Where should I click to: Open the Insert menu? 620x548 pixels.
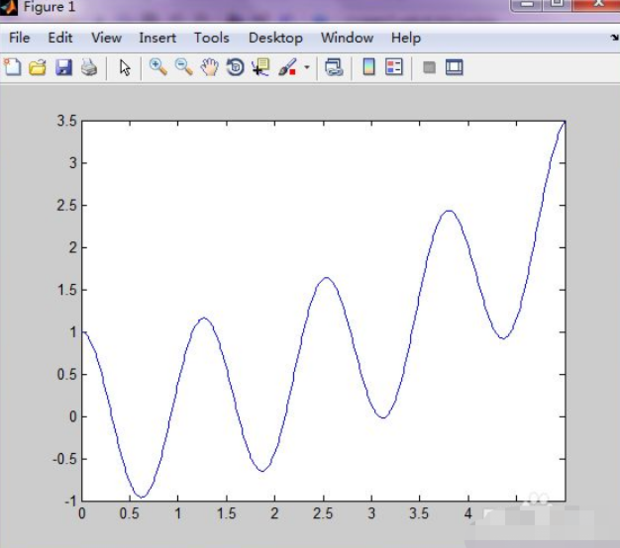157,38
